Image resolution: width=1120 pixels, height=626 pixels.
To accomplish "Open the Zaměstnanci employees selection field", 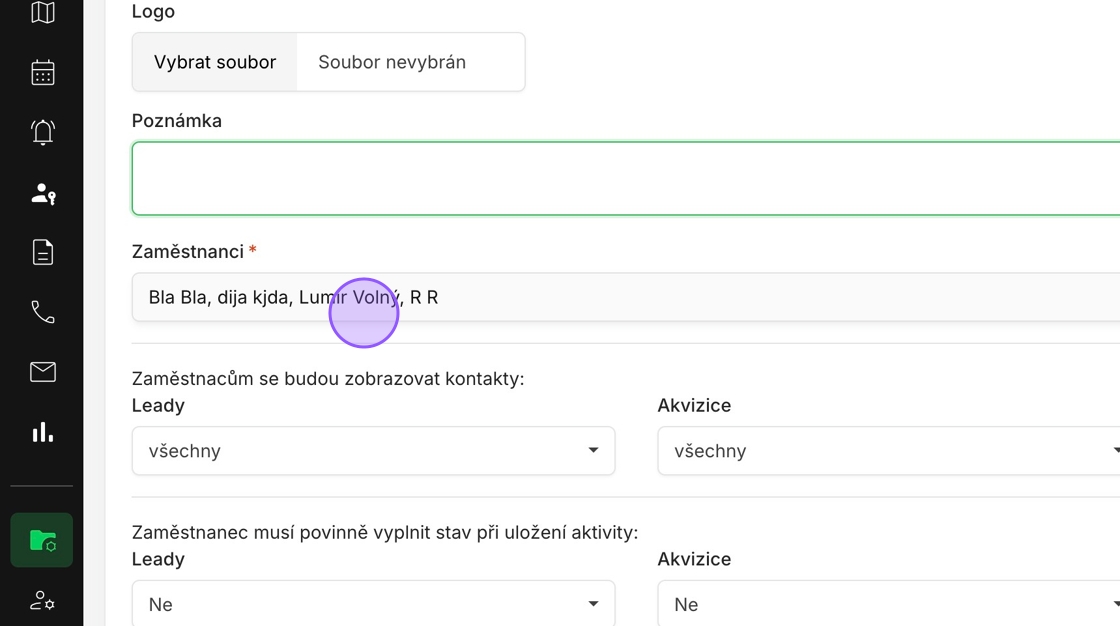I will 625,297.
